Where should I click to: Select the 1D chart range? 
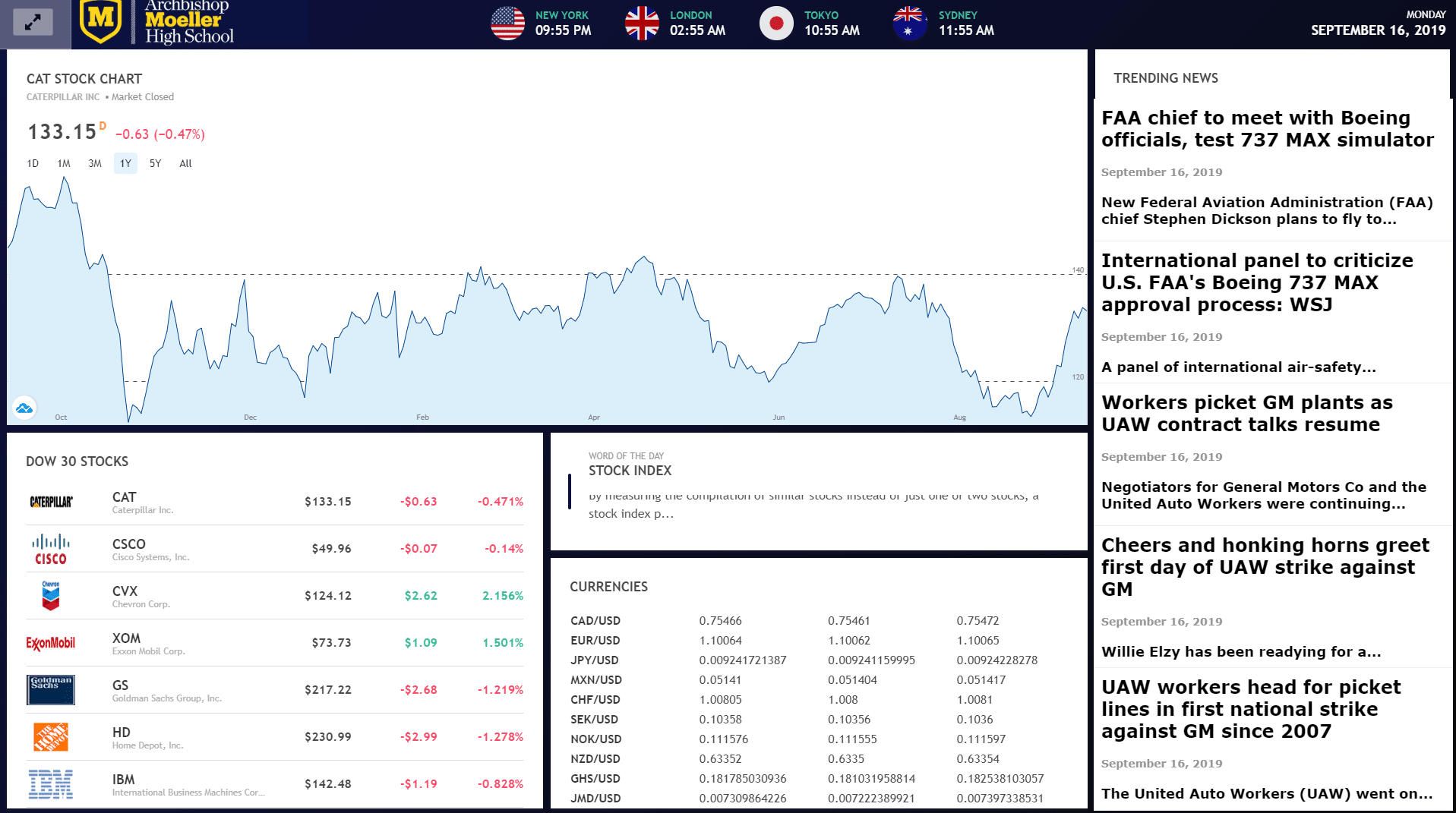(33, 163)
